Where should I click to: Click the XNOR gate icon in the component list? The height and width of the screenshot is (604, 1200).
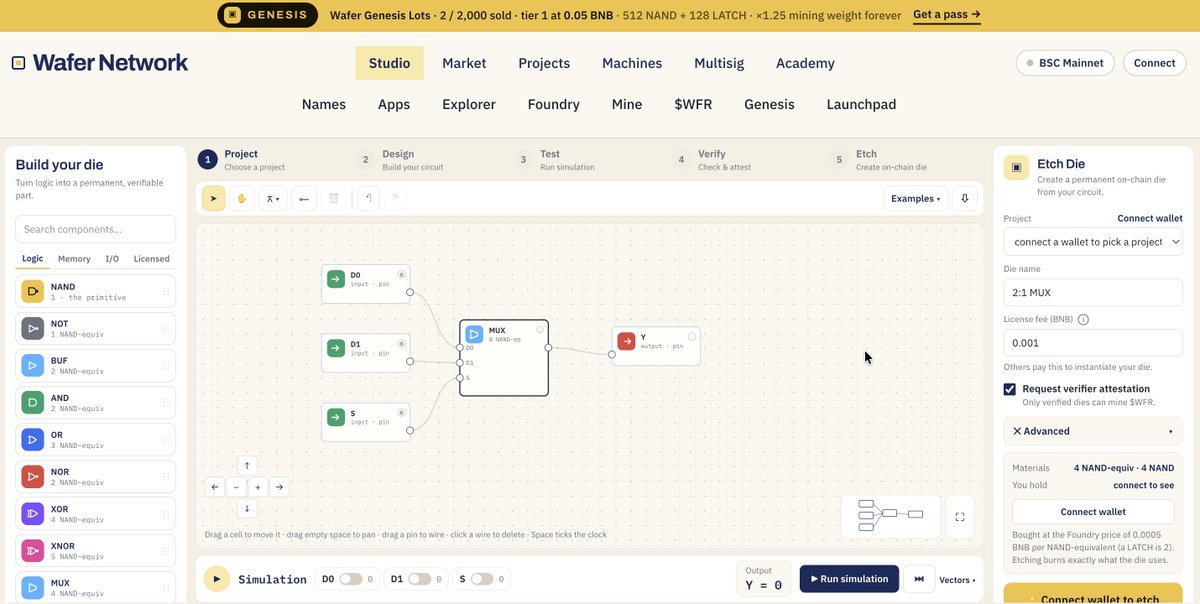click(33, 551)
